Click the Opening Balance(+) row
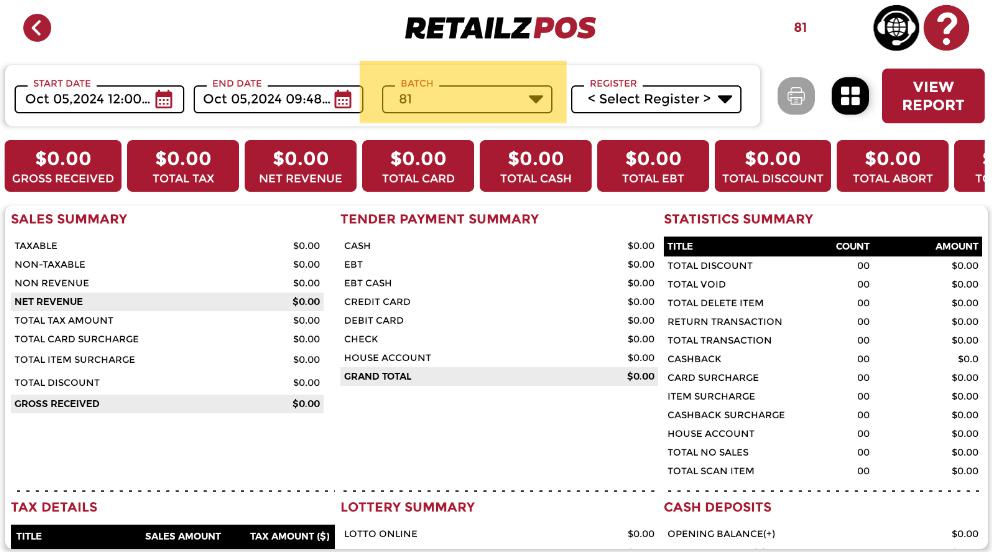 [x=822, y=534]
